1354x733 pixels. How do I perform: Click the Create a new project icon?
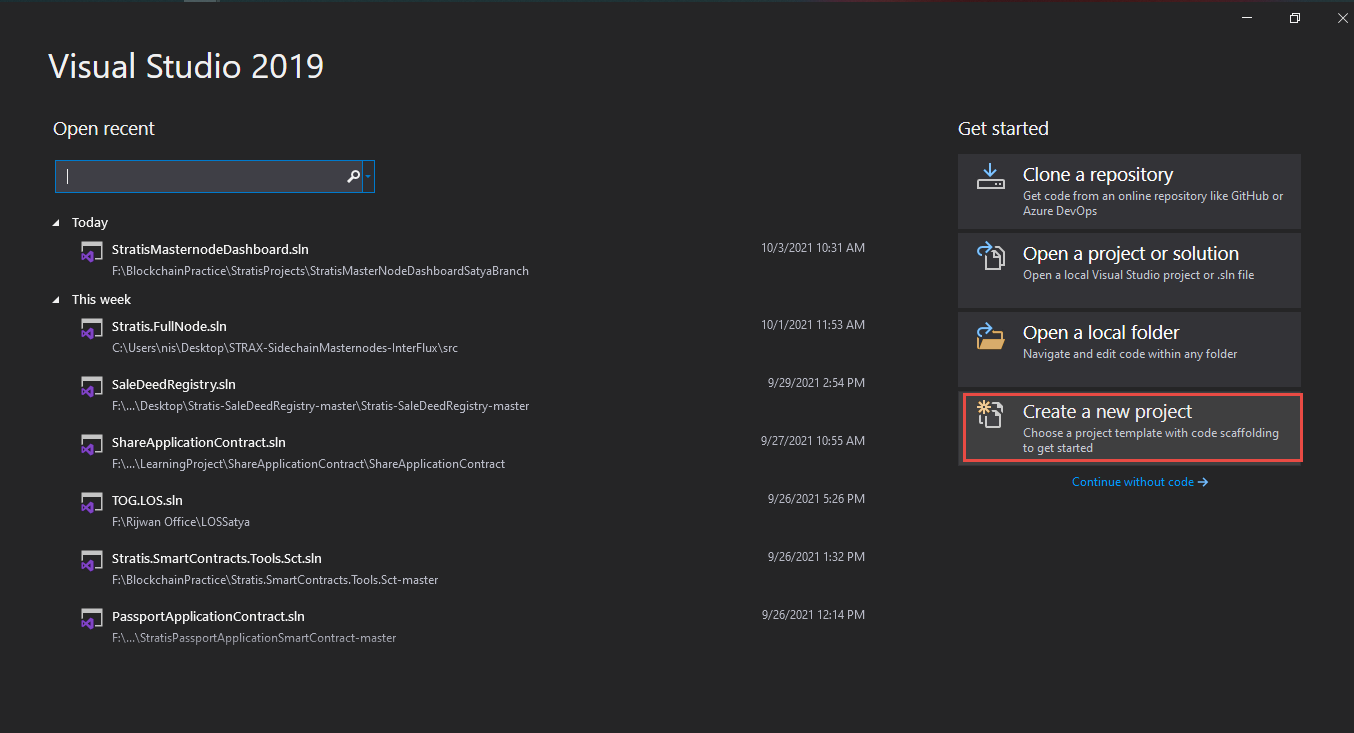pyautogui.click(x=990, y=414)
